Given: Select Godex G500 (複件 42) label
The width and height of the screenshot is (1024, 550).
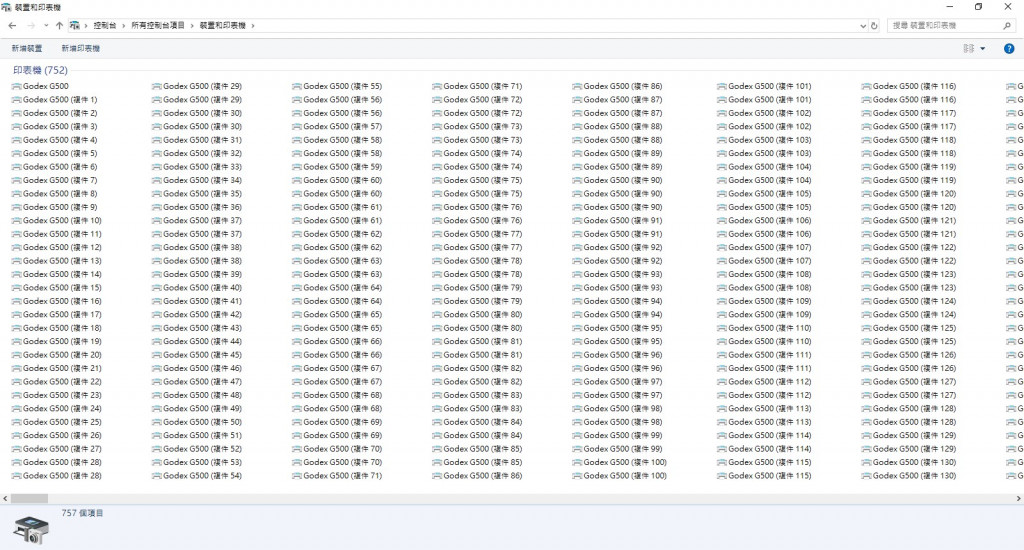Looking at the screenshot, I should tap(202, 315).
